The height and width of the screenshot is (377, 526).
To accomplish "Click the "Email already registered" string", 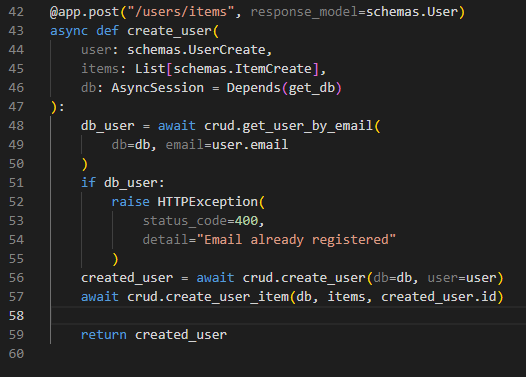I will 296,240.
